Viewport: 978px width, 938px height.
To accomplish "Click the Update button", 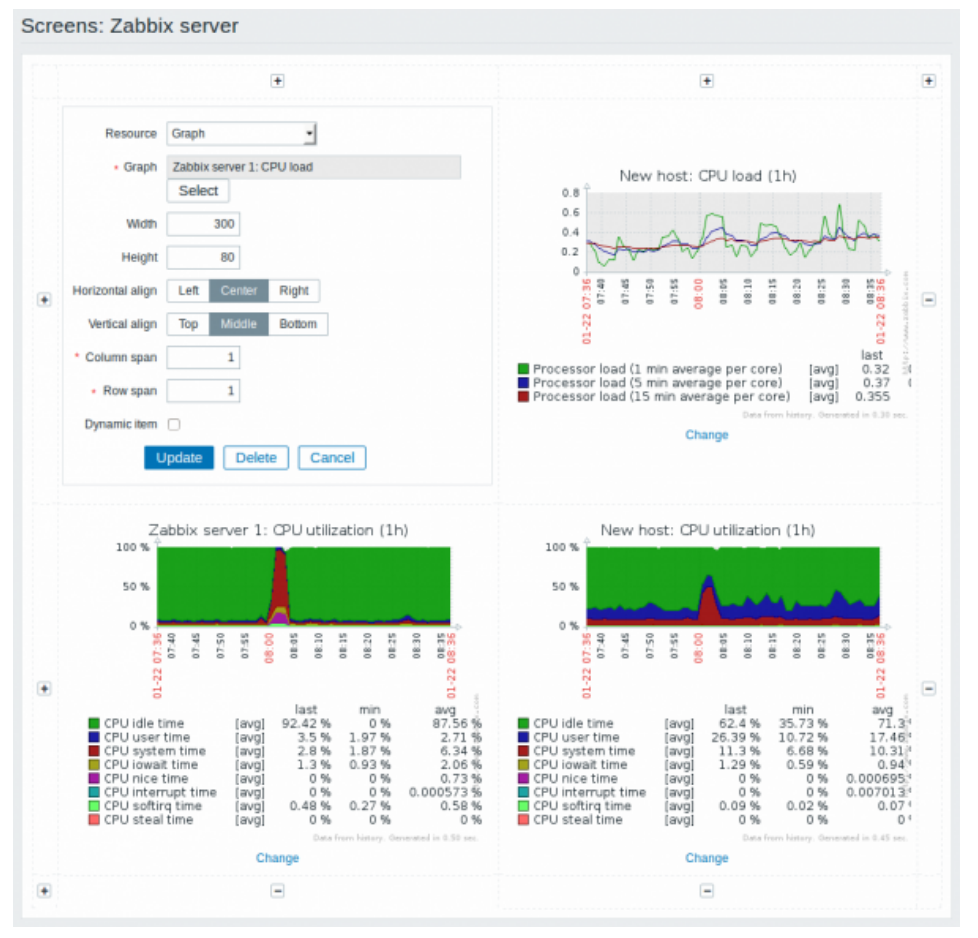I will tap(179, 458).
